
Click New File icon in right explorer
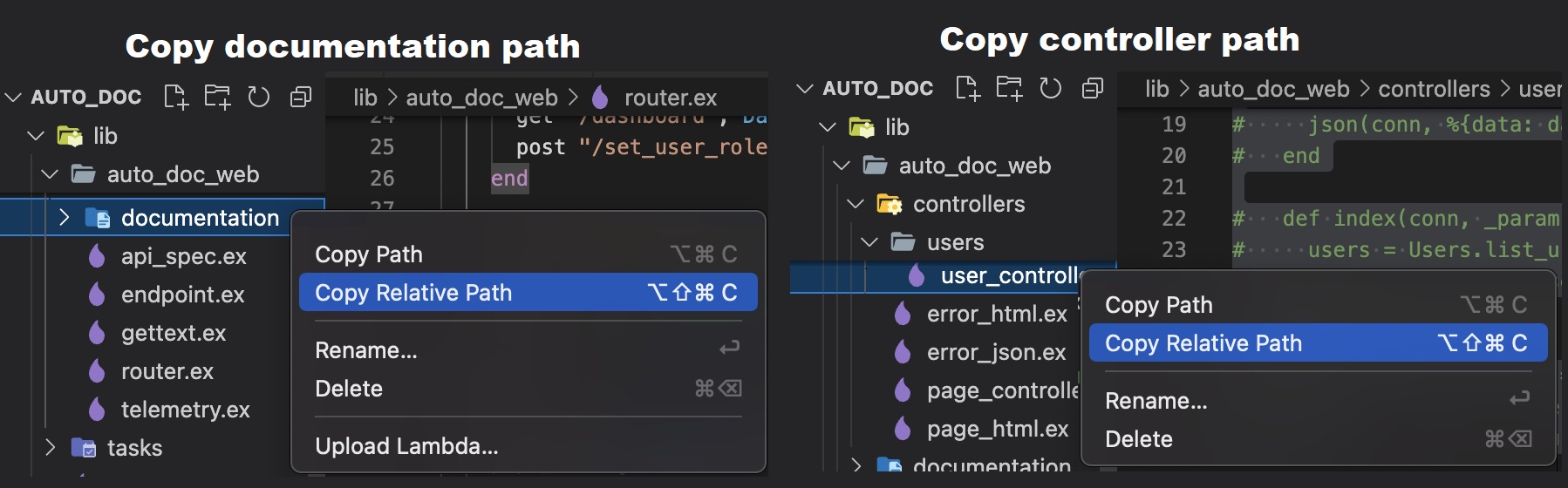tap(968, 88)
